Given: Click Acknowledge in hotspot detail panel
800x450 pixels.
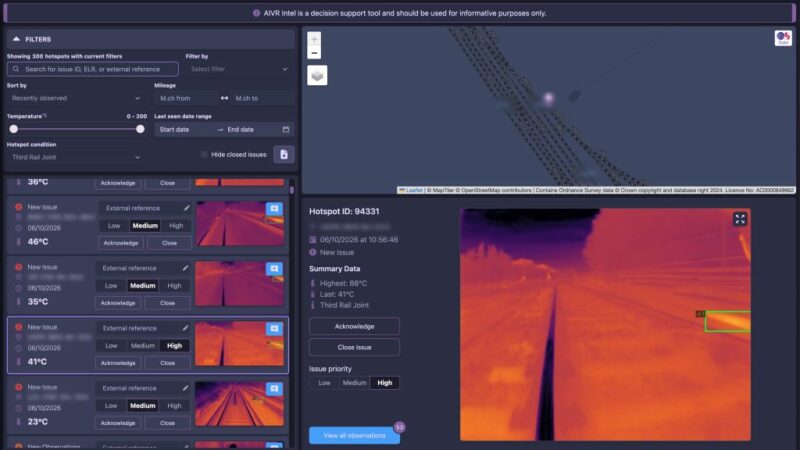Looking at the screenshot, I should [355, 326].
